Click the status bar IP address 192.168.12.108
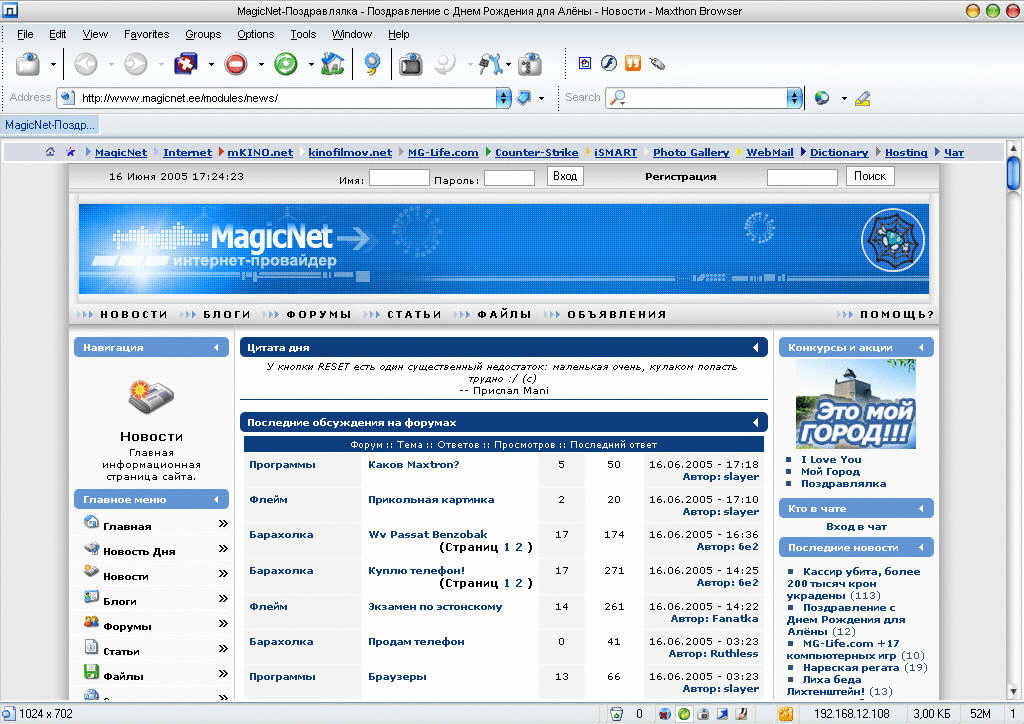This screenshot has width=1024, height=724. point(852,714)
